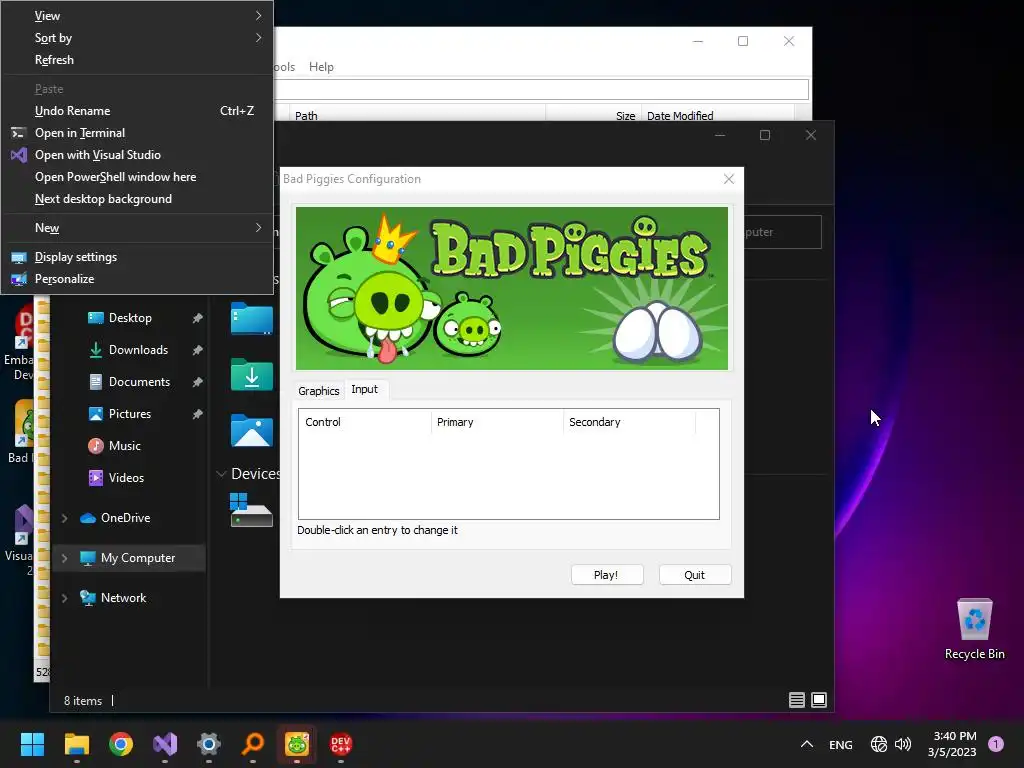The width and height of the screenshot is (1024, 768).
Task: Open Display settings from context menu
Action: coord(136,257)
